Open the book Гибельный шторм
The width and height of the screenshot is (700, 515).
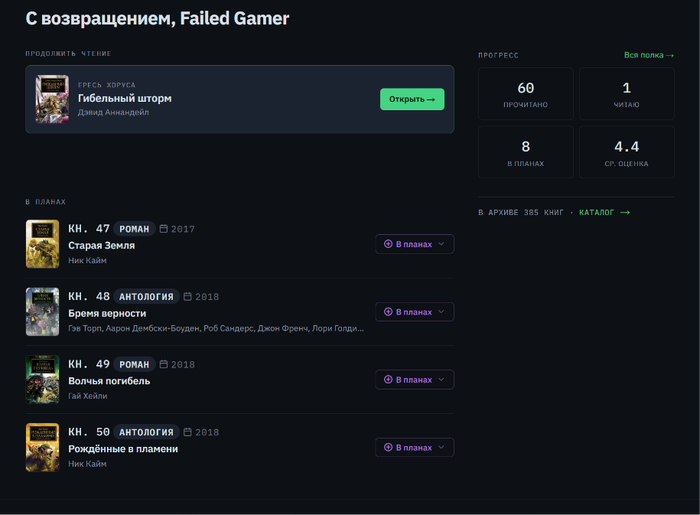pos(412,99)
